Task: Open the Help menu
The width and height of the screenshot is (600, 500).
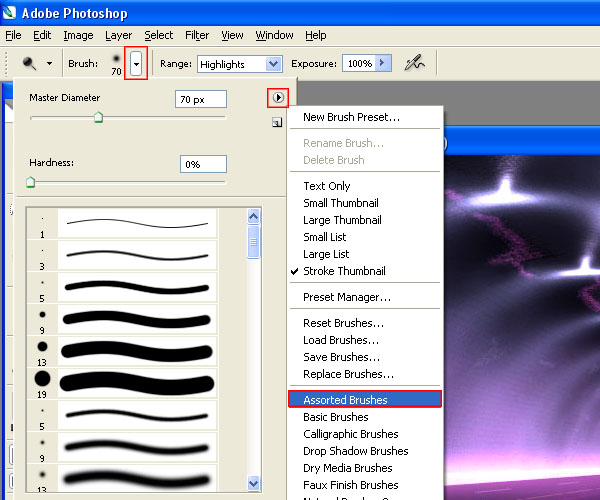Action: point(316,35)
